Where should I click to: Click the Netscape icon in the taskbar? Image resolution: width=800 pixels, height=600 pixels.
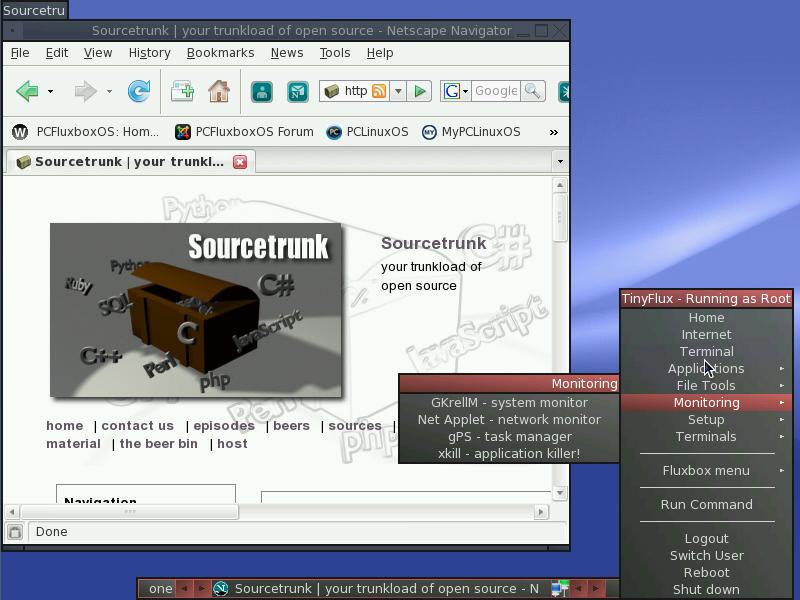(220, 589)
